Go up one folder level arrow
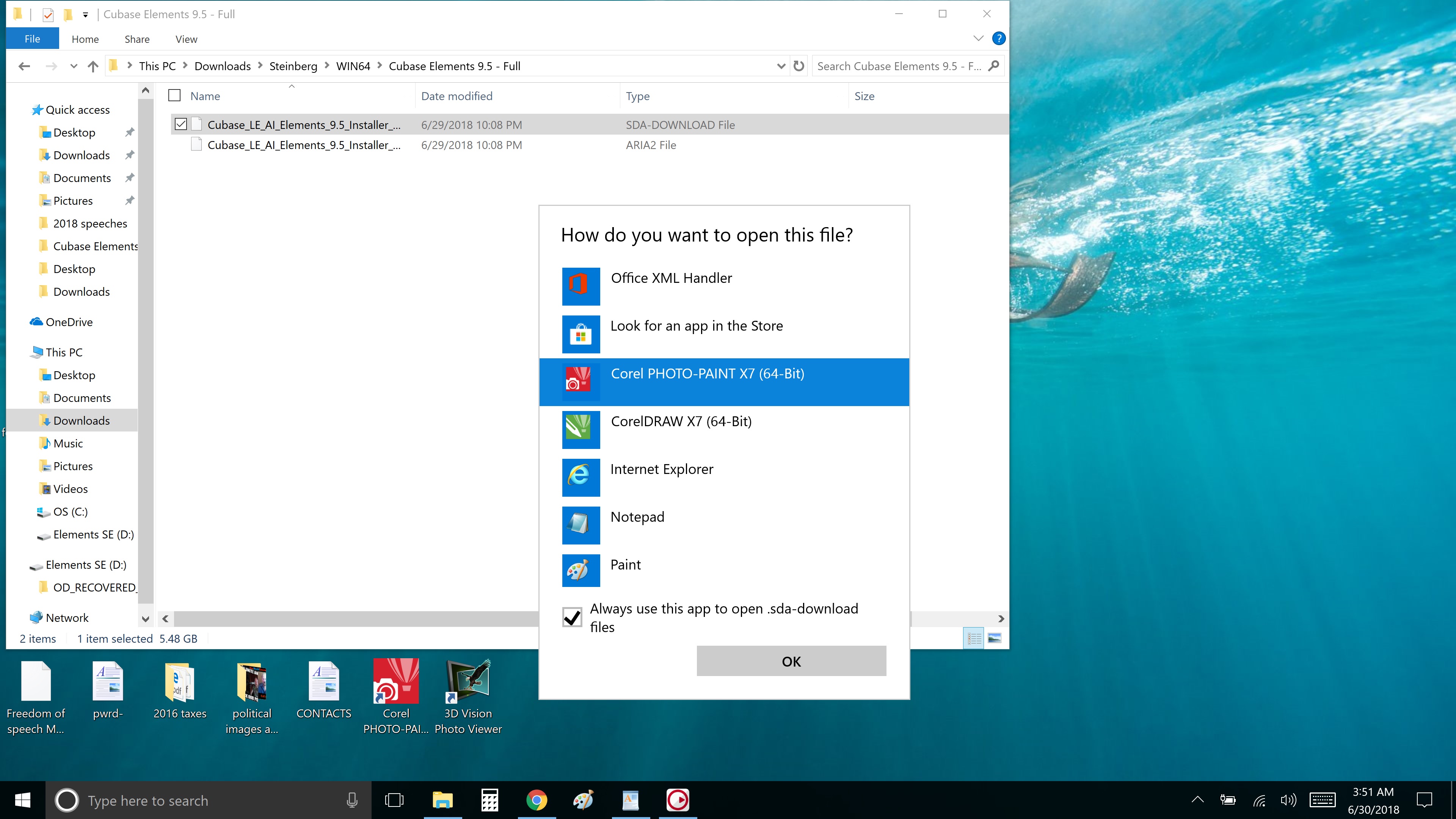This screenshot has height=819, width=1456. point(93,66)
